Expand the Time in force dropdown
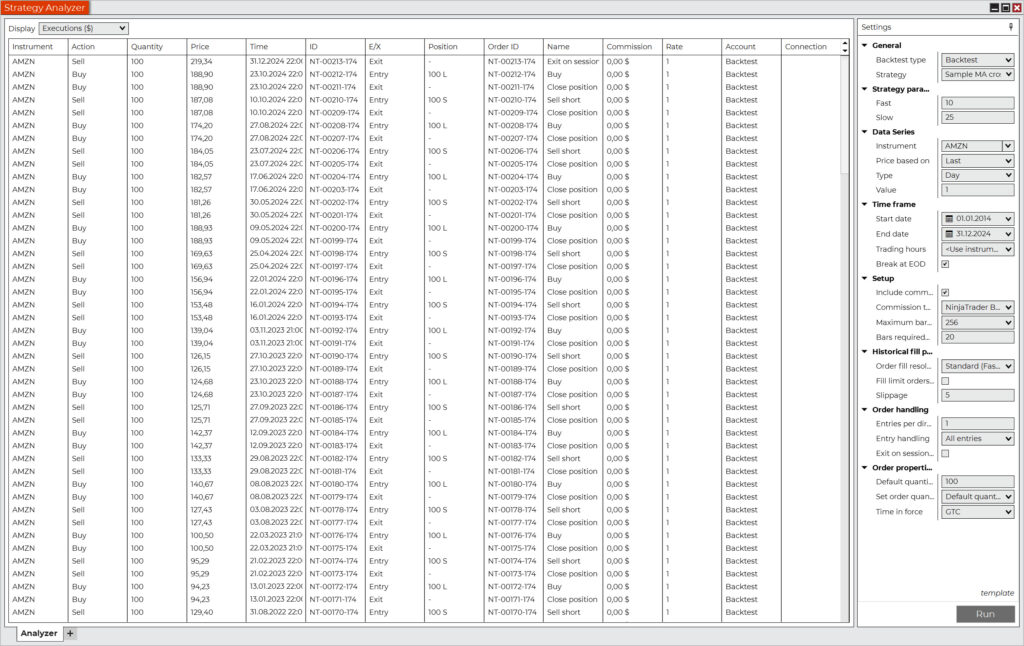 click(978, 512)
